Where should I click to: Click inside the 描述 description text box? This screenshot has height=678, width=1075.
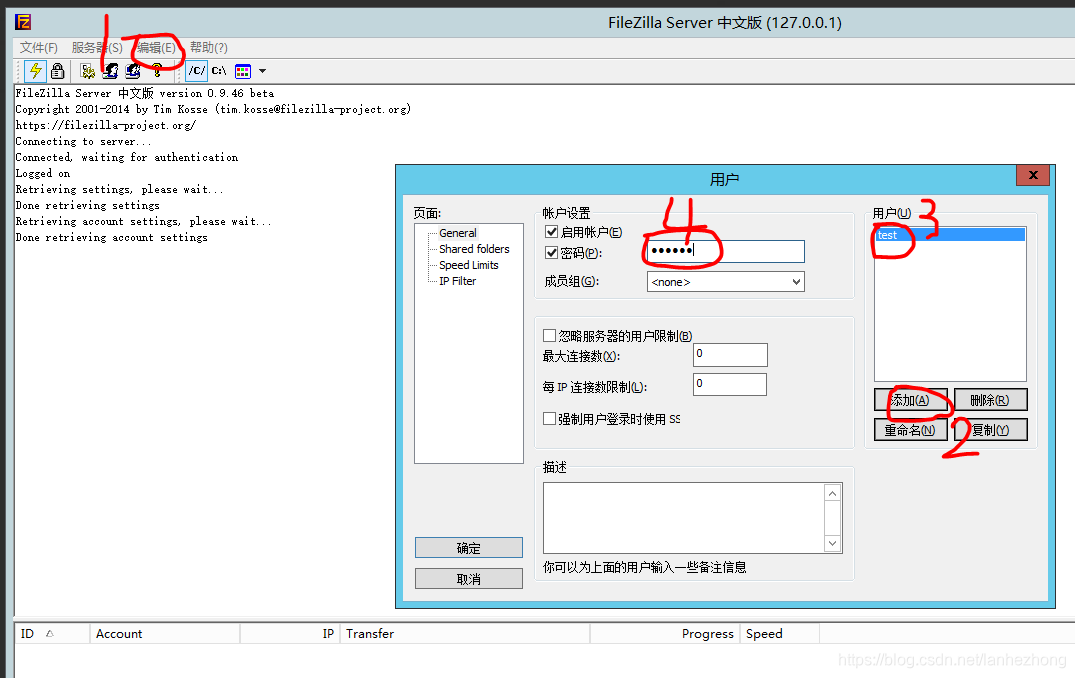click(x=684, y=518)
